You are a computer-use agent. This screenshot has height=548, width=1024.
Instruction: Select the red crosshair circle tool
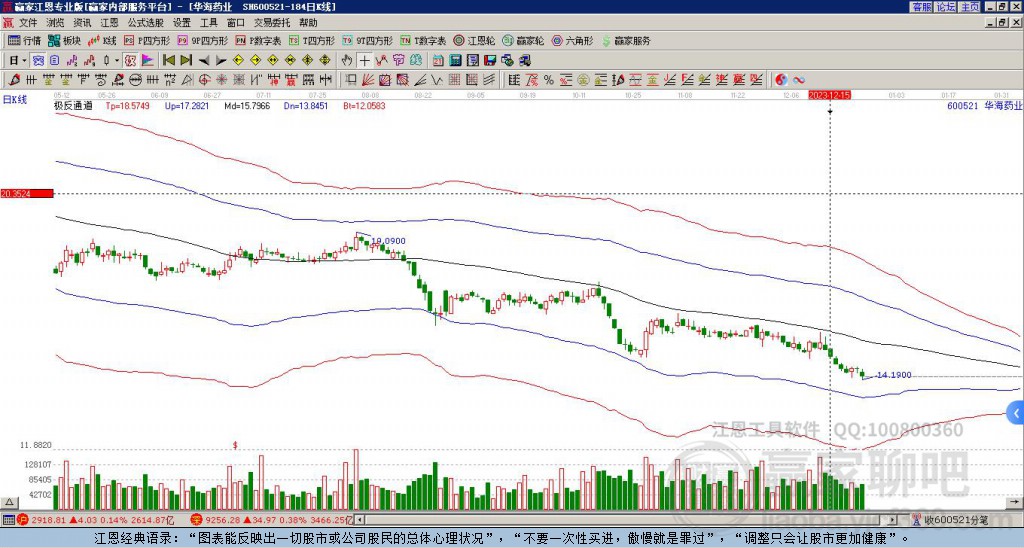[204, 80]
